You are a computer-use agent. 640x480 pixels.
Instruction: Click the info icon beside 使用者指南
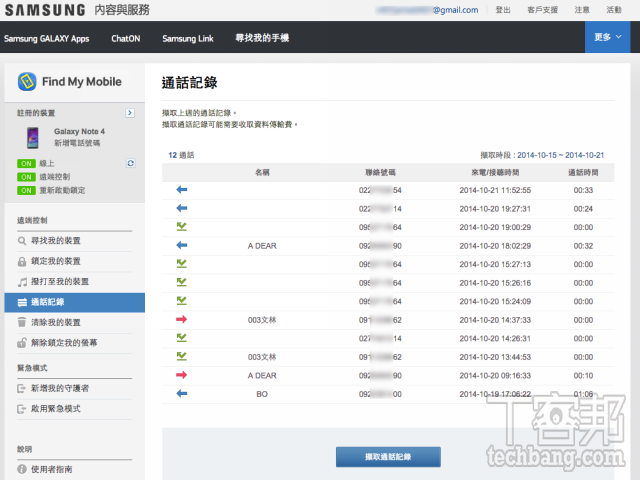tap(22, 469)
